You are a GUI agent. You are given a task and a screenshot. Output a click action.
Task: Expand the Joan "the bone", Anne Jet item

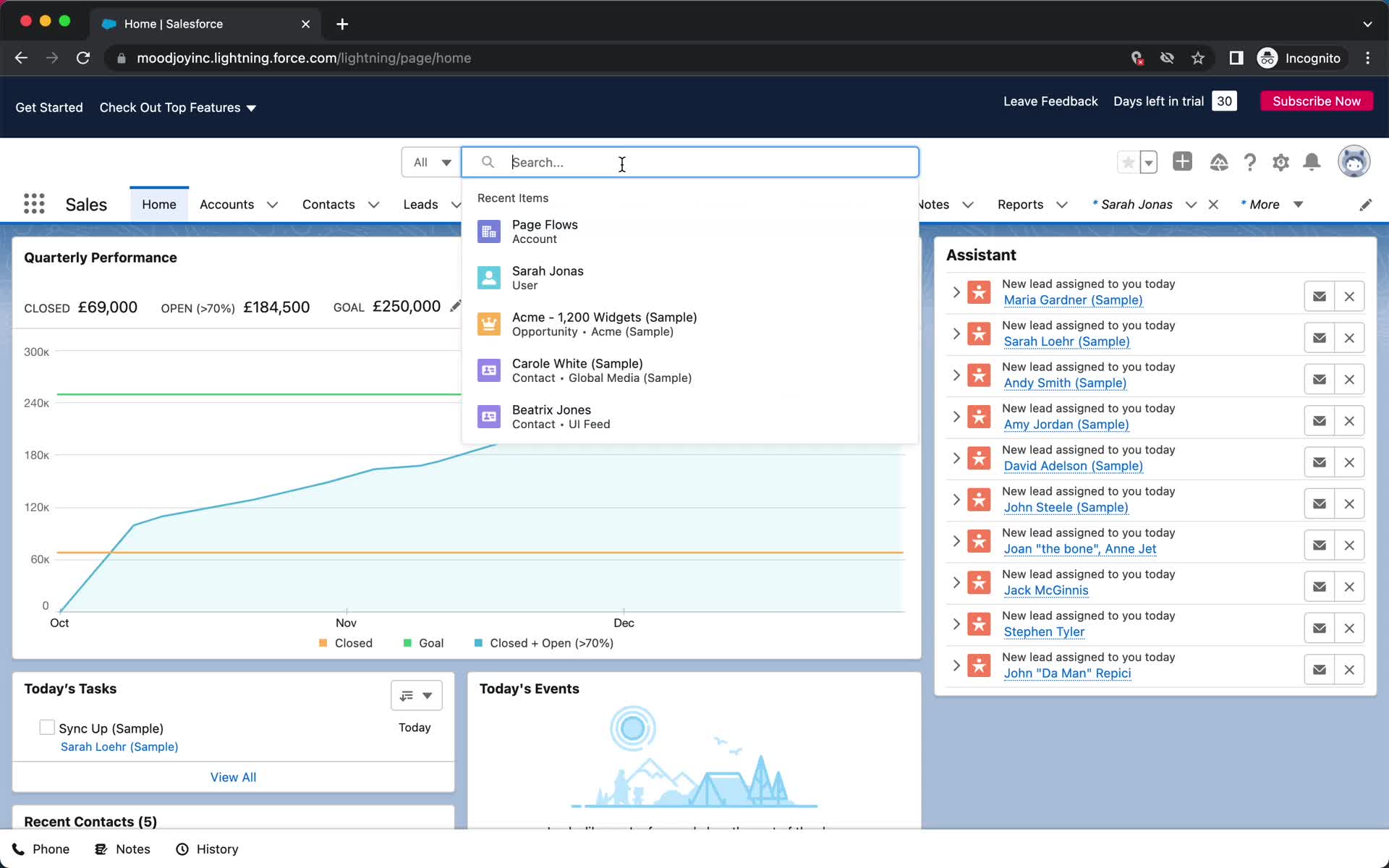point(956,541)
